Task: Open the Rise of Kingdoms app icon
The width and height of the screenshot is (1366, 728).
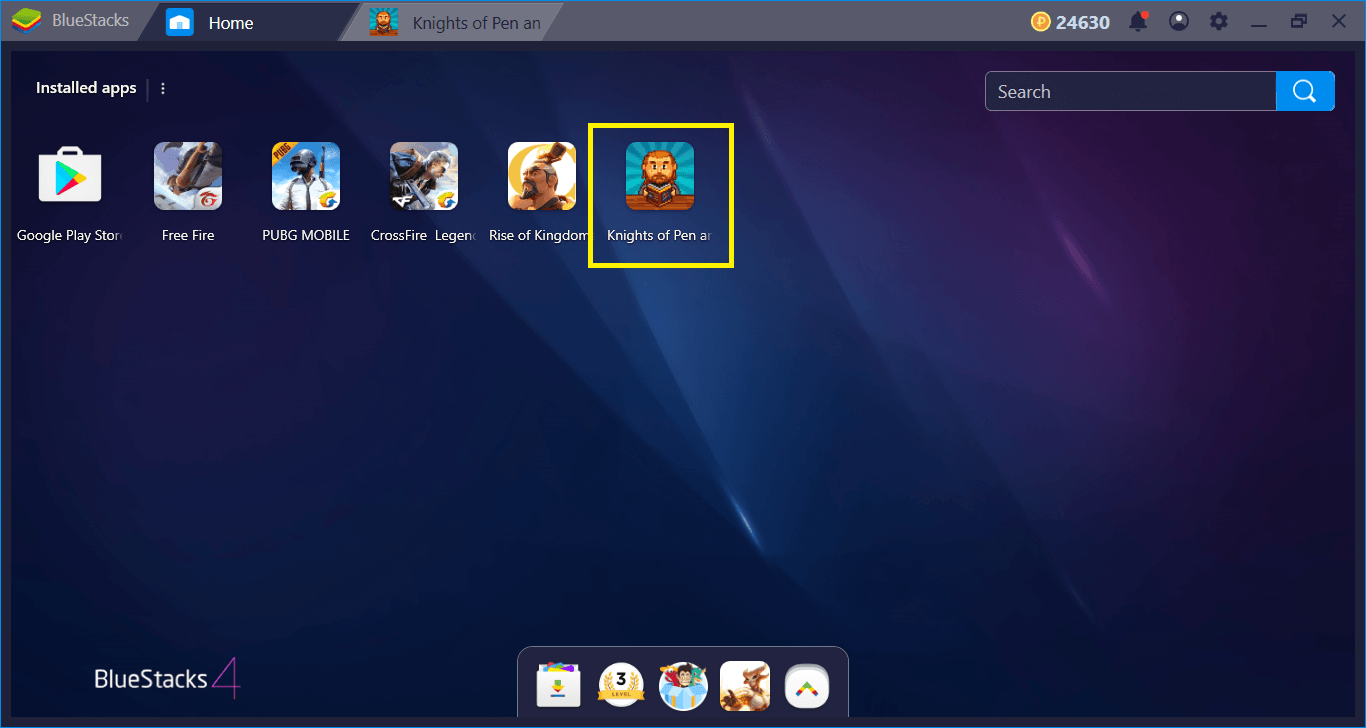Action: (x=542, y=177)
